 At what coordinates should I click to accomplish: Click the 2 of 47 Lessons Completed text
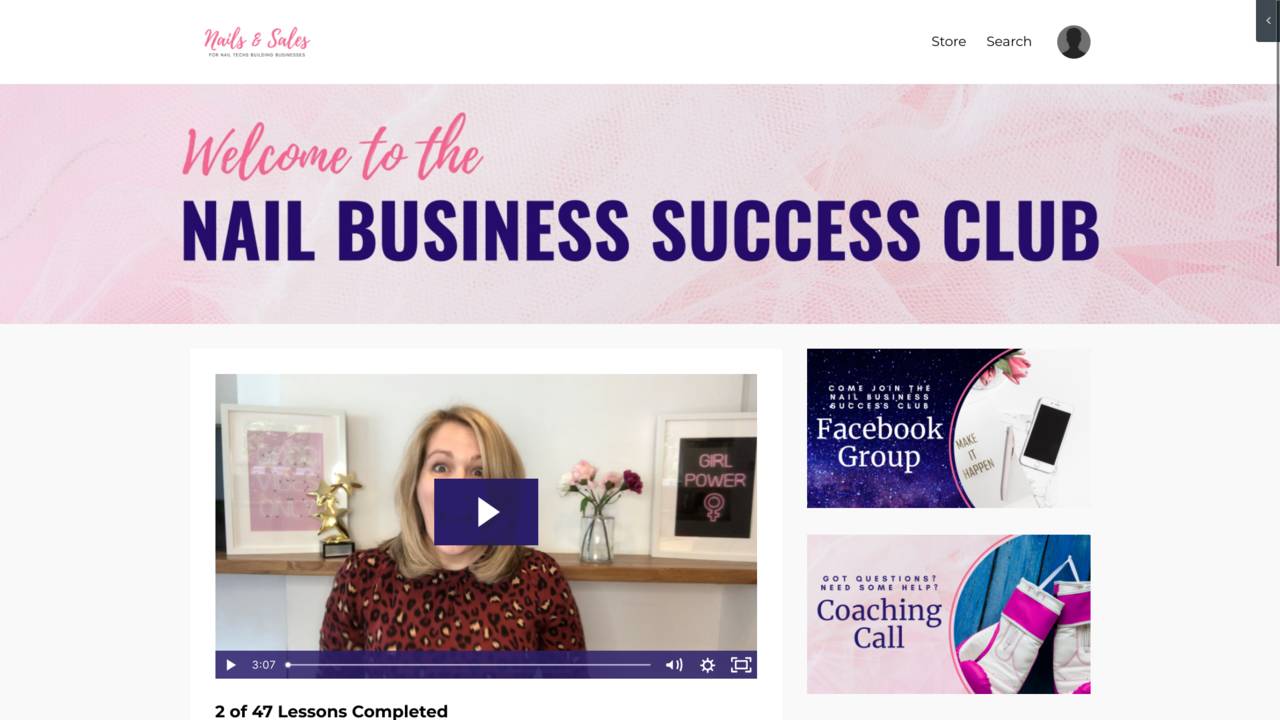331,711
